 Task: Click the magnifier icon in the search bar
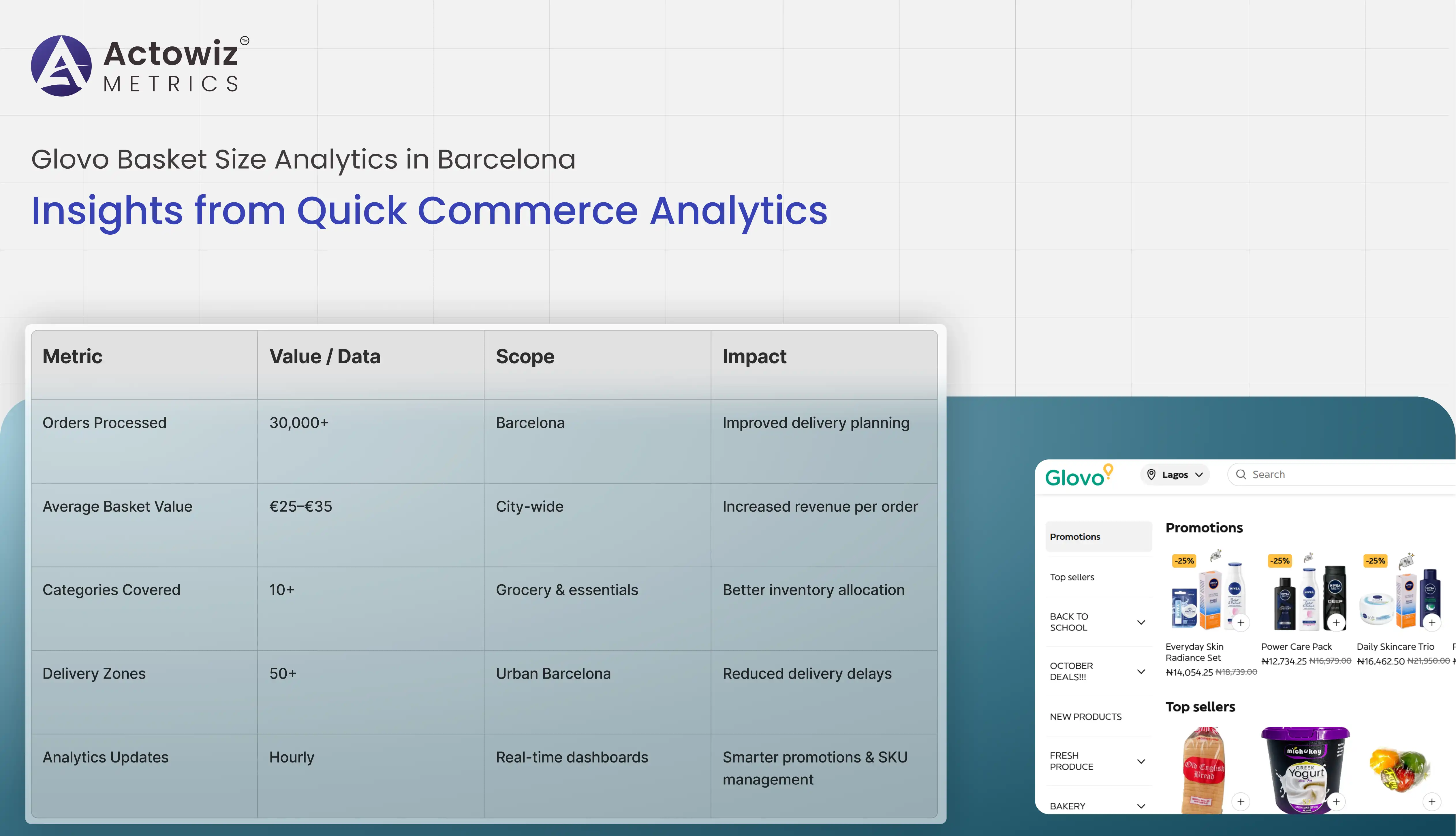(x=1241, y=474)
